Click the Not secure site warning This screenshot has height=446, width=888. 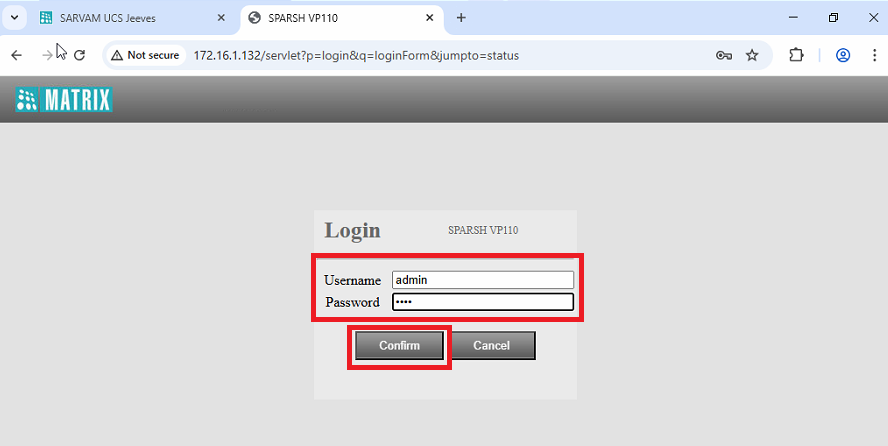click(146, 55)
